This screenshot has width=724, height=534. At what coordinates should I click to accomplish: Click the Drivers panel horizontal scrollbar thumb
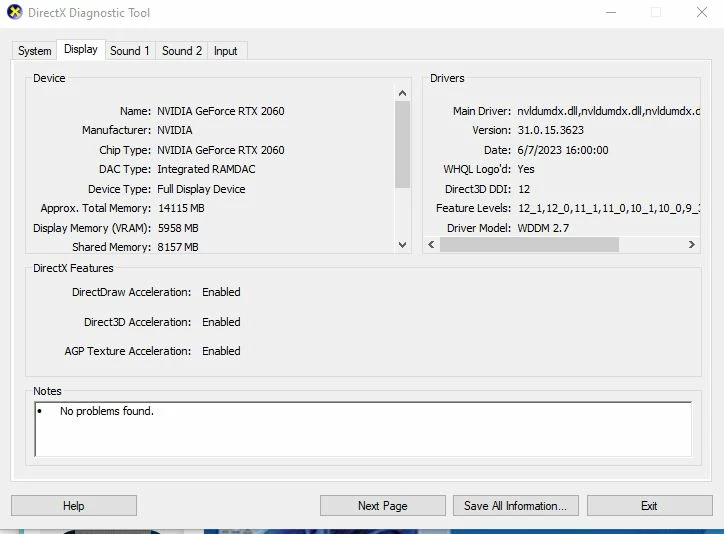(x=529, y=245)
